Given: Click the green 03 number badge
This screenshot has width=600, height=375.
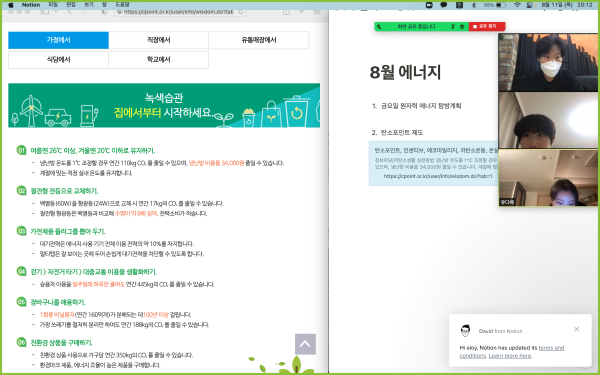Looking at the screenshot, I should coord(21,231).
